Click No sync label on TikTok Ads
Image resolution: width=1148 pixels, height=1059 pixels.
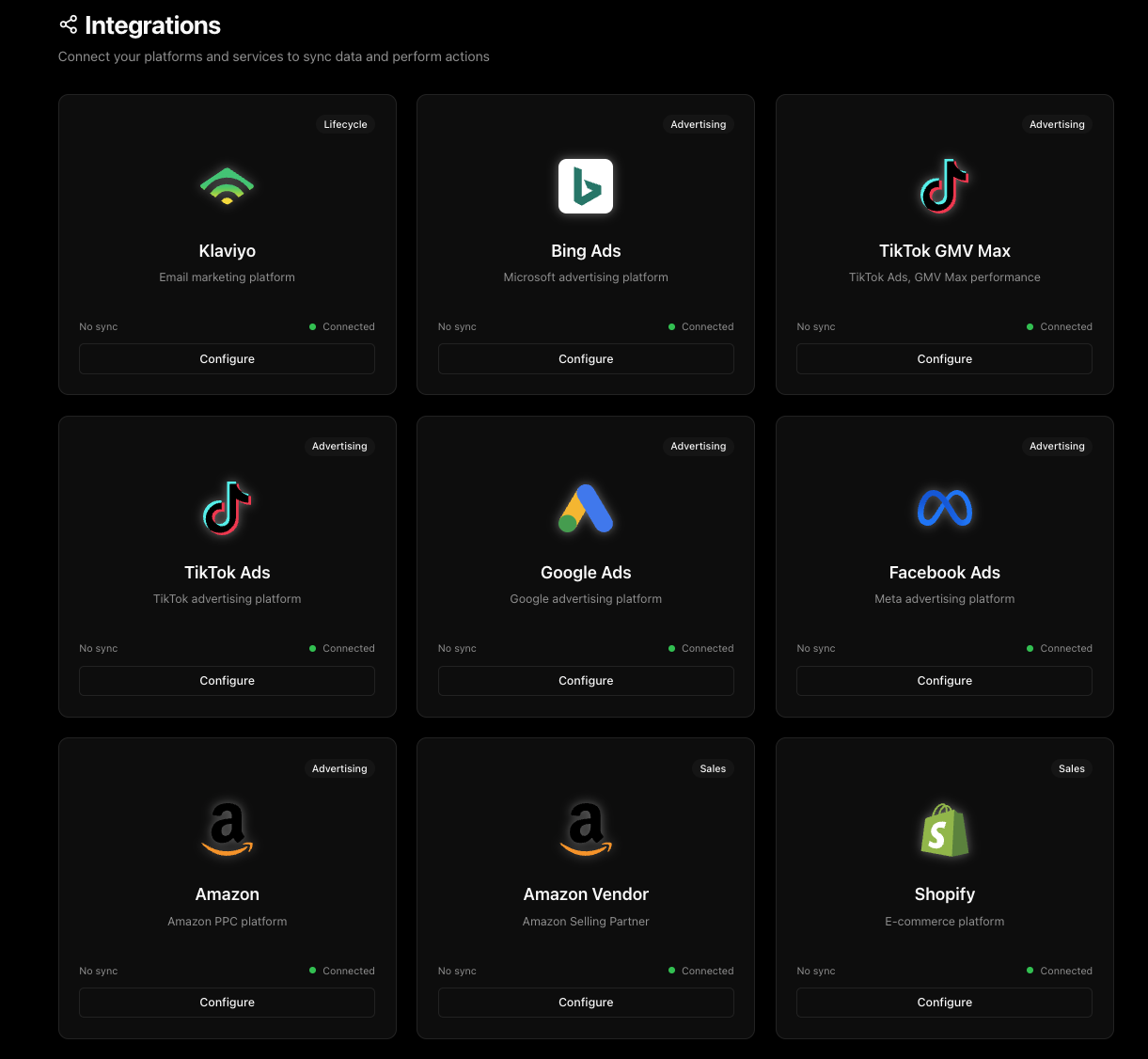98,648
